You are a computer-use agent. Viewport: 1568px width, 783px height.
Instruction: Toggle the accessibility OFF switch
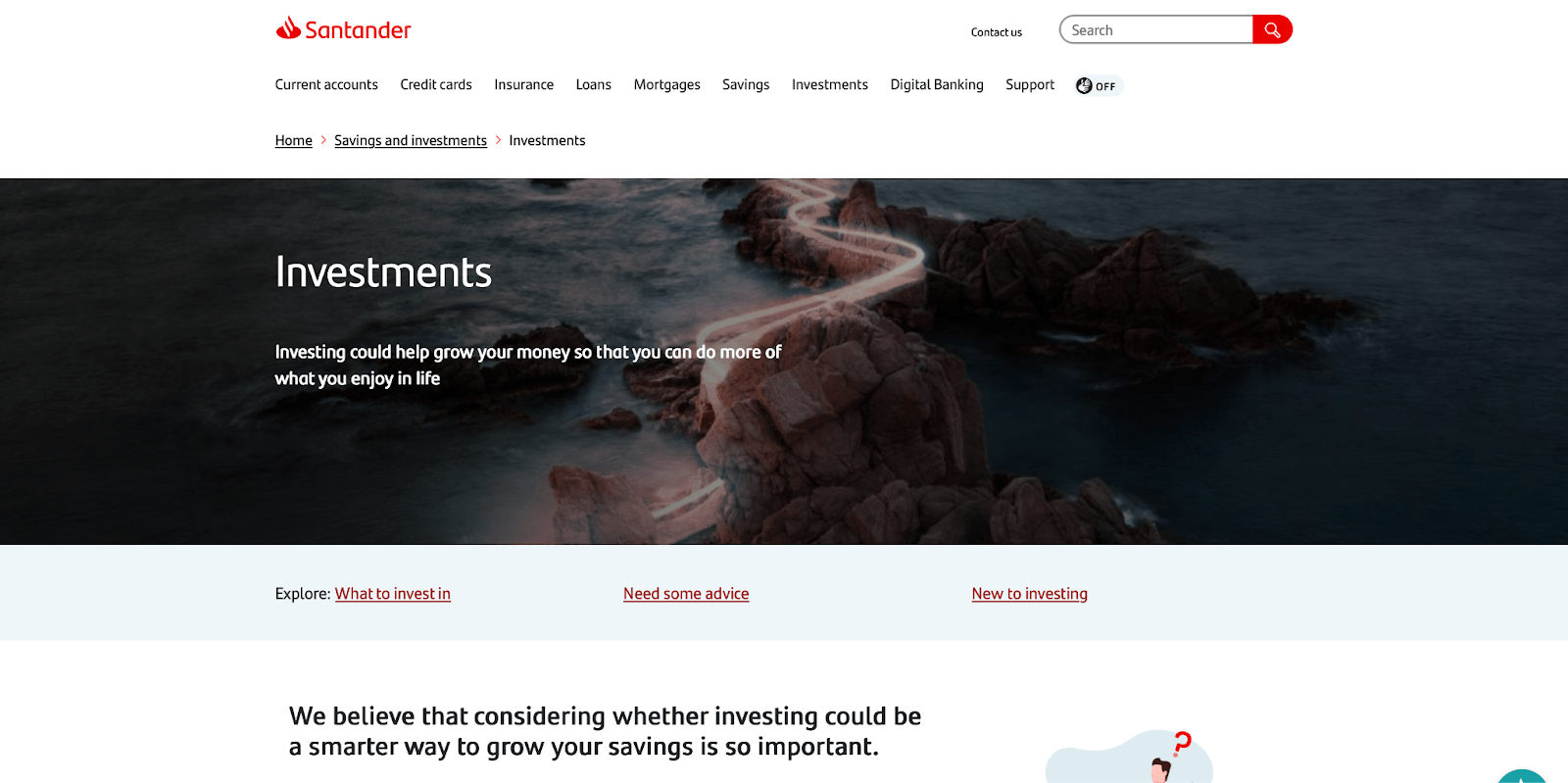(1098, 86)
